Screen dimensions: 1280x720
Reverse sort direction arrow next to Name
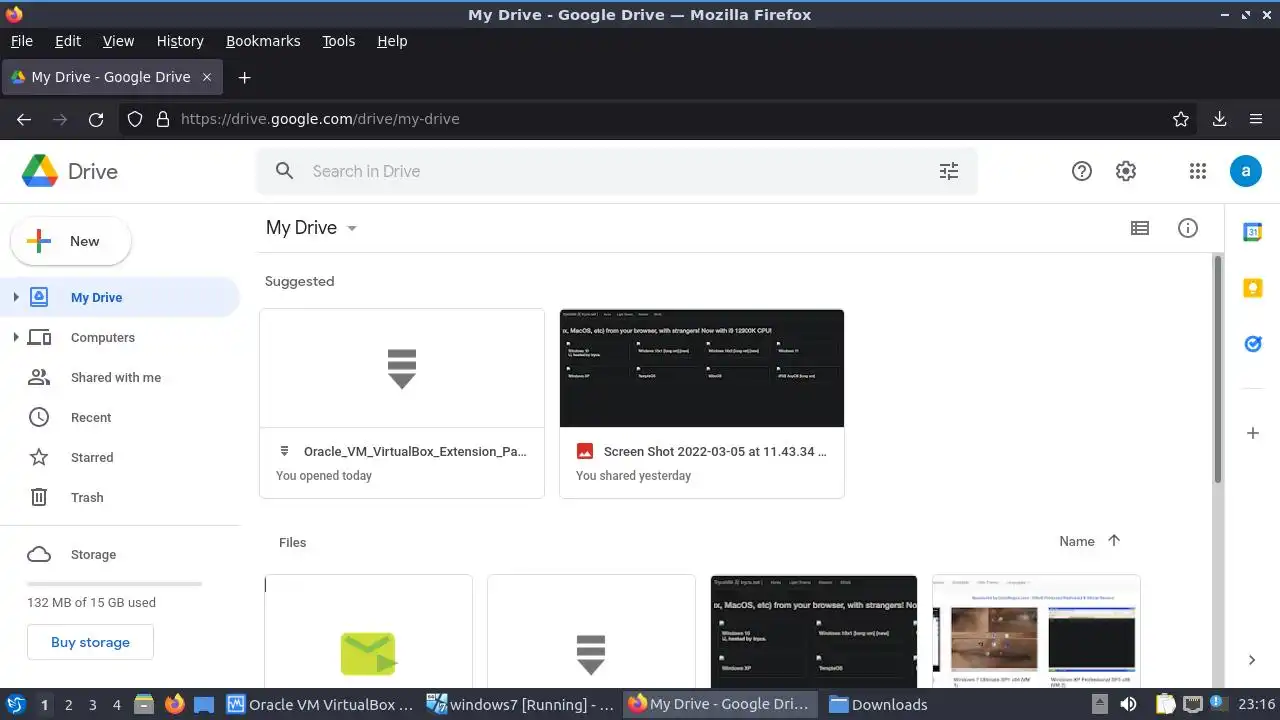(1114, 541)
